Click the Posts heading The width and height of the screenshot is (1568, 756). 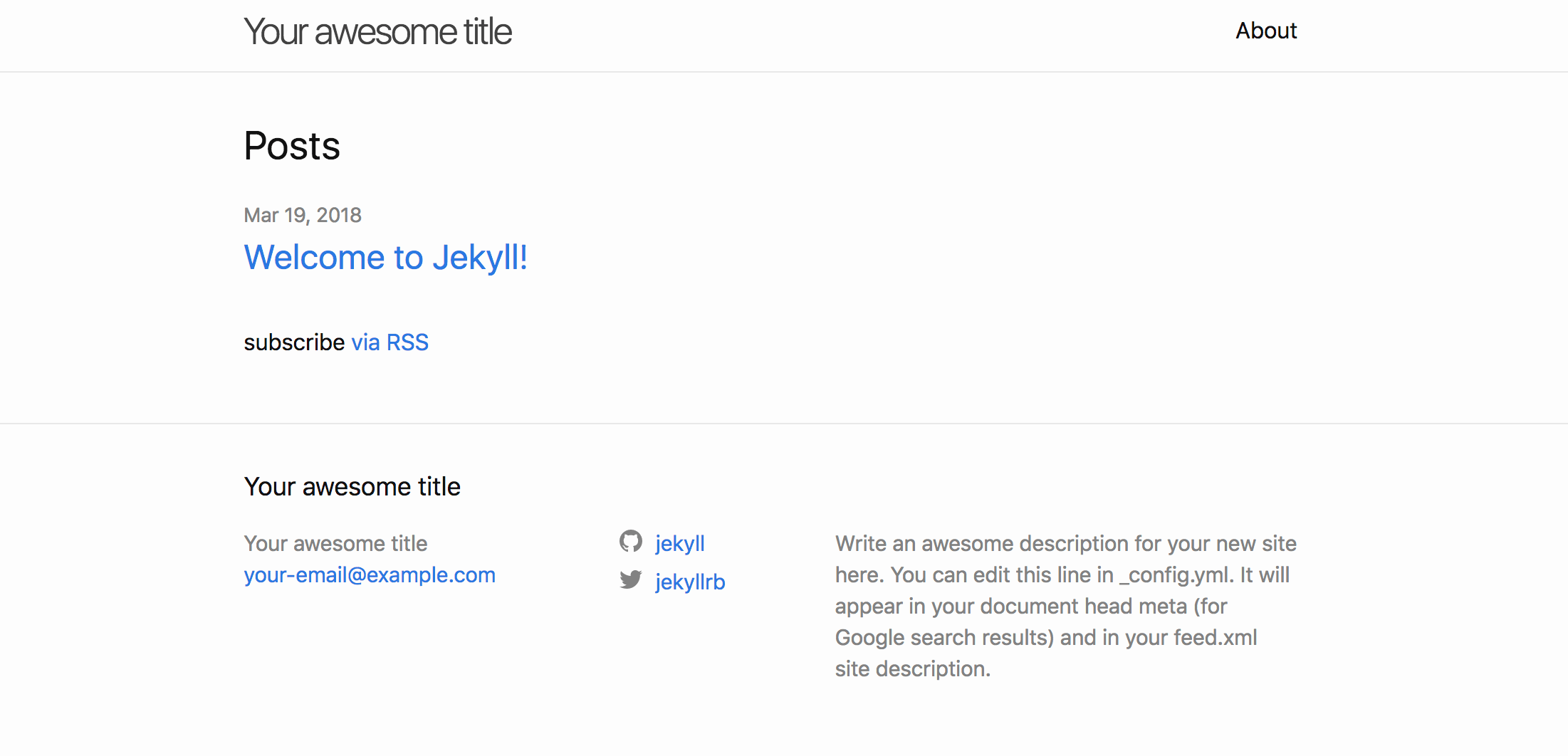[292, 146]
